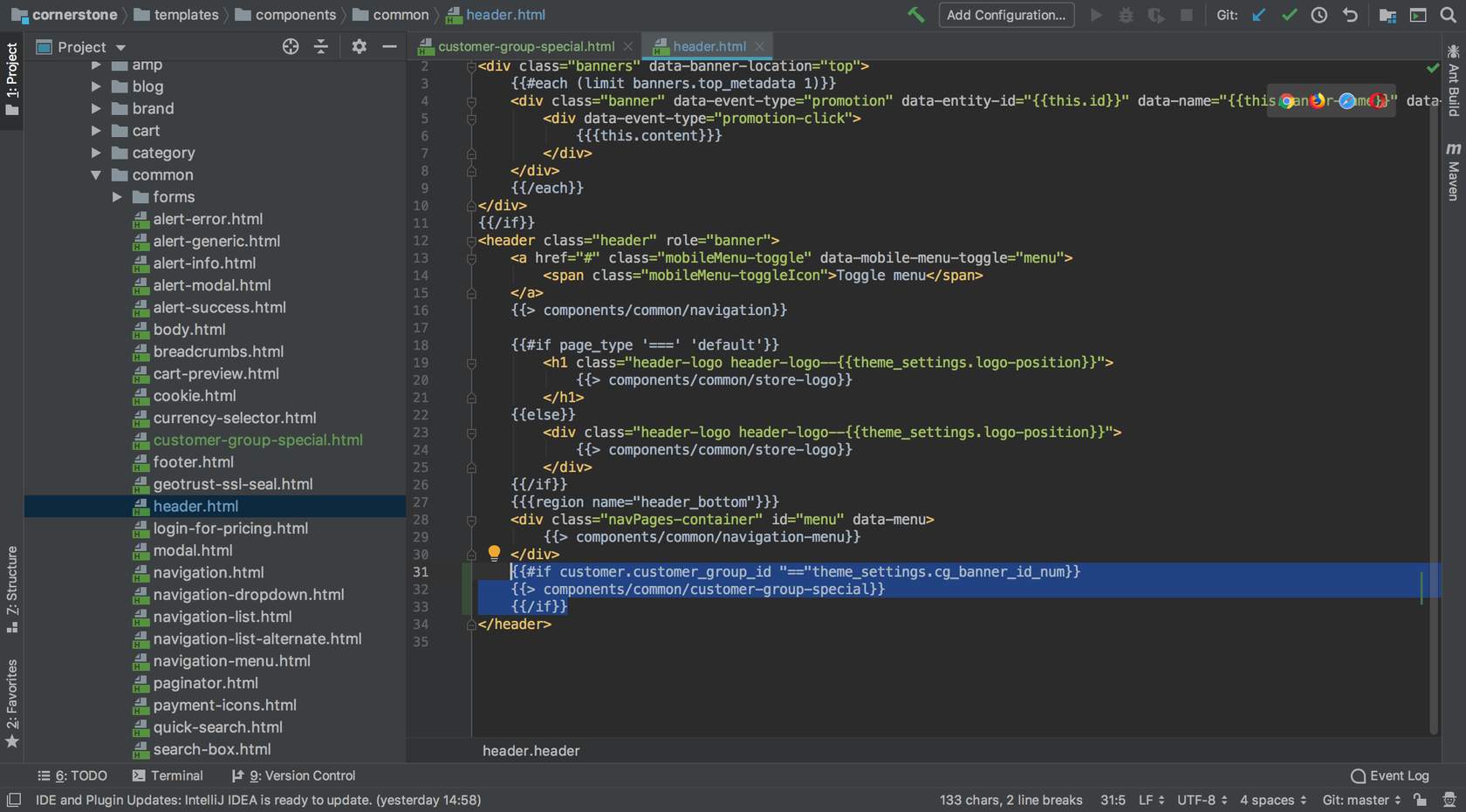Open Search Everywhere with the magnifier icon

point(1449,15)
